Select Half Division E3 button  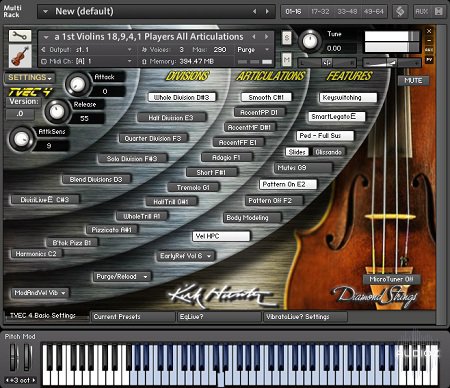pyautogui.click(x=171, y=118)
